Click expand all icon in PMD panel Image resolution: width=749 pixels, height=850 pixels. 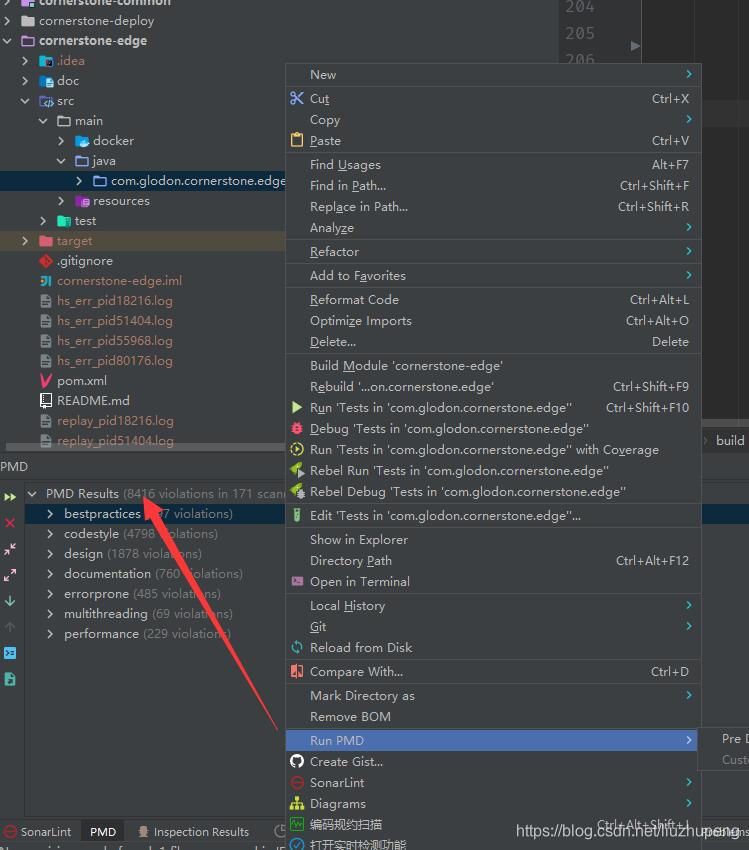point(10,575)
